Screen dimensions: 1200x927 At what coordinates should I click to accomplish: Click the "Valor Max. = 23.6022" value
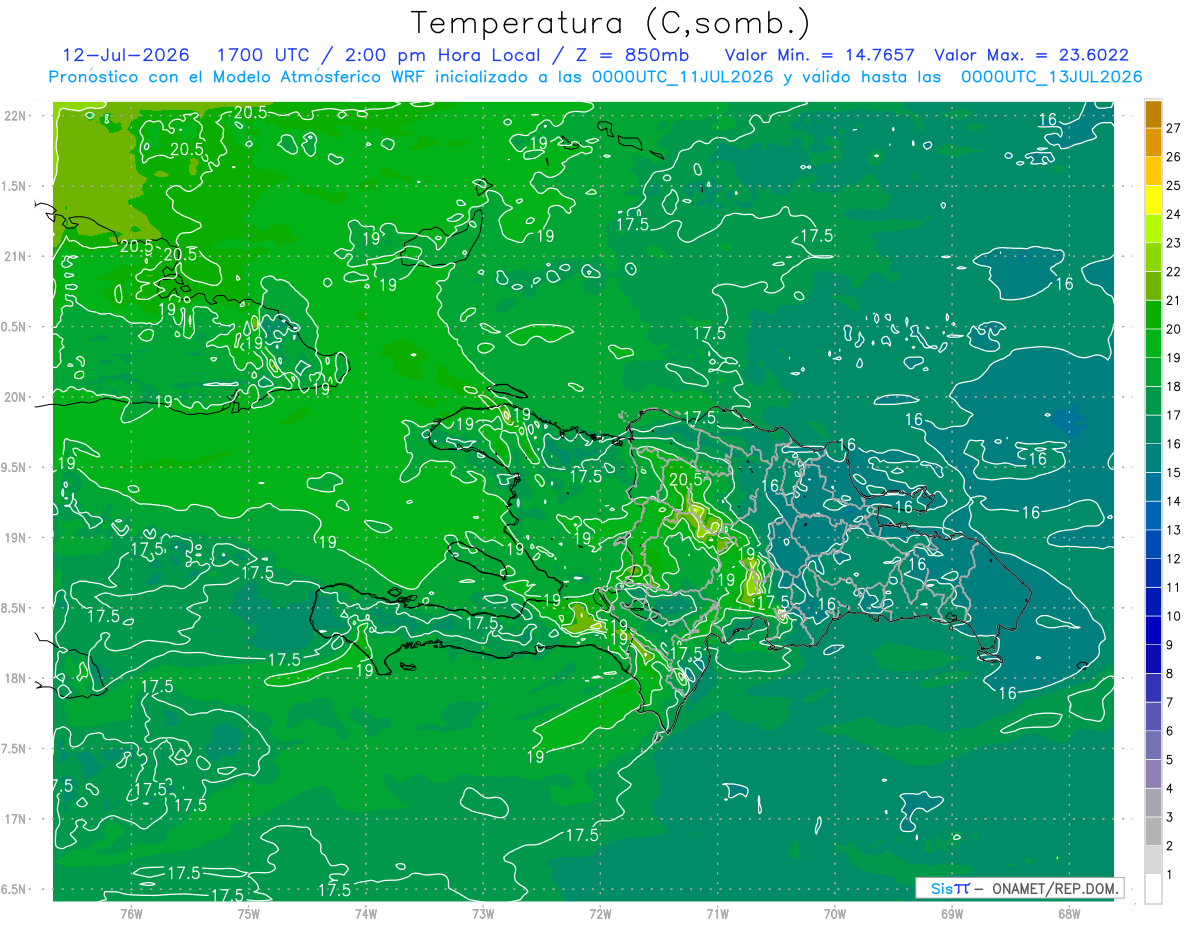pyautogui.click(x=1032, y=55)
